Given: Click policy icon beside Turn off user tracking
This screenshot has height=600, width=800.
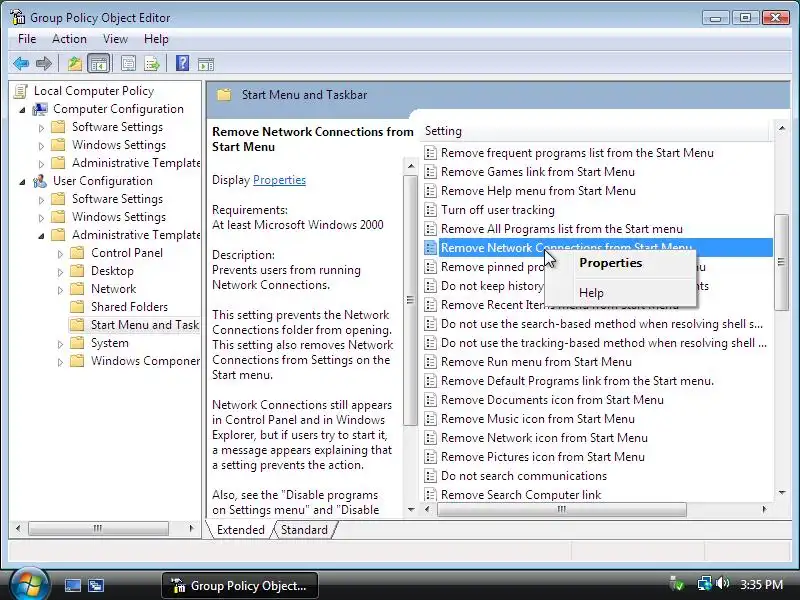Looking at the screenshot, I should (x=431, y=210).
